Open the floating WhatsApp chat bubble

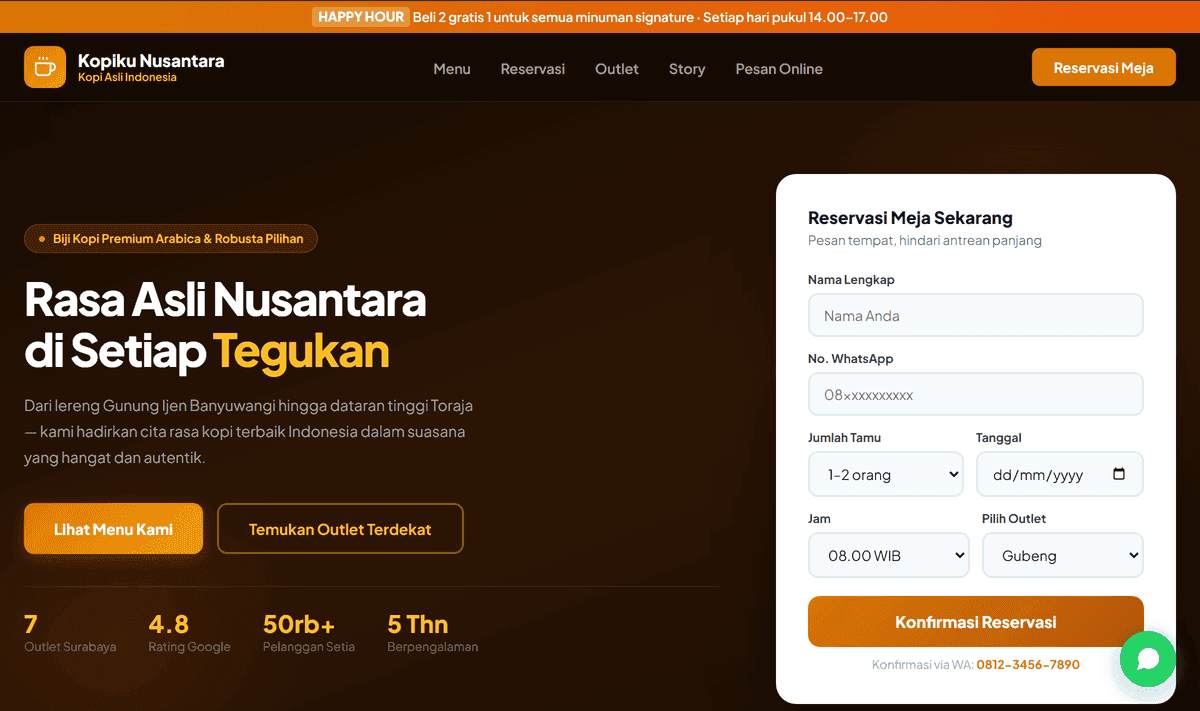pos(1148,658)
